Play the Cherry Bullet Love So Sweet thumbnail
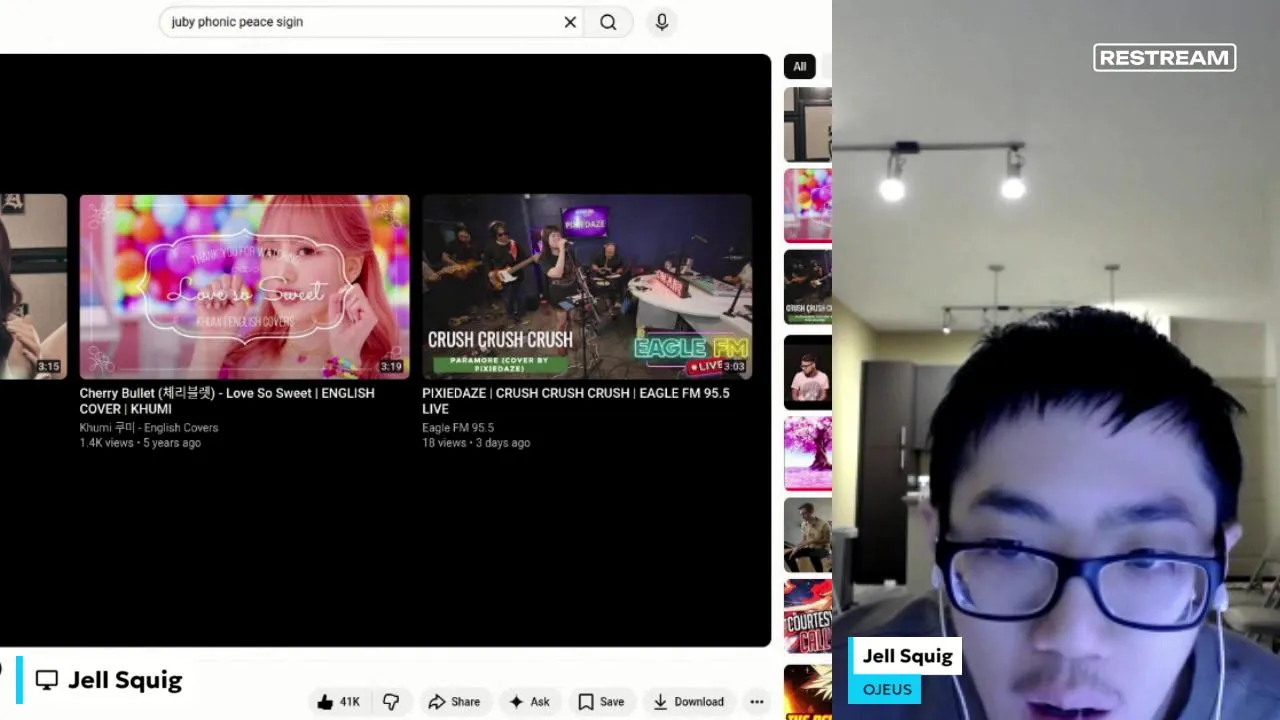 [244, 287]
